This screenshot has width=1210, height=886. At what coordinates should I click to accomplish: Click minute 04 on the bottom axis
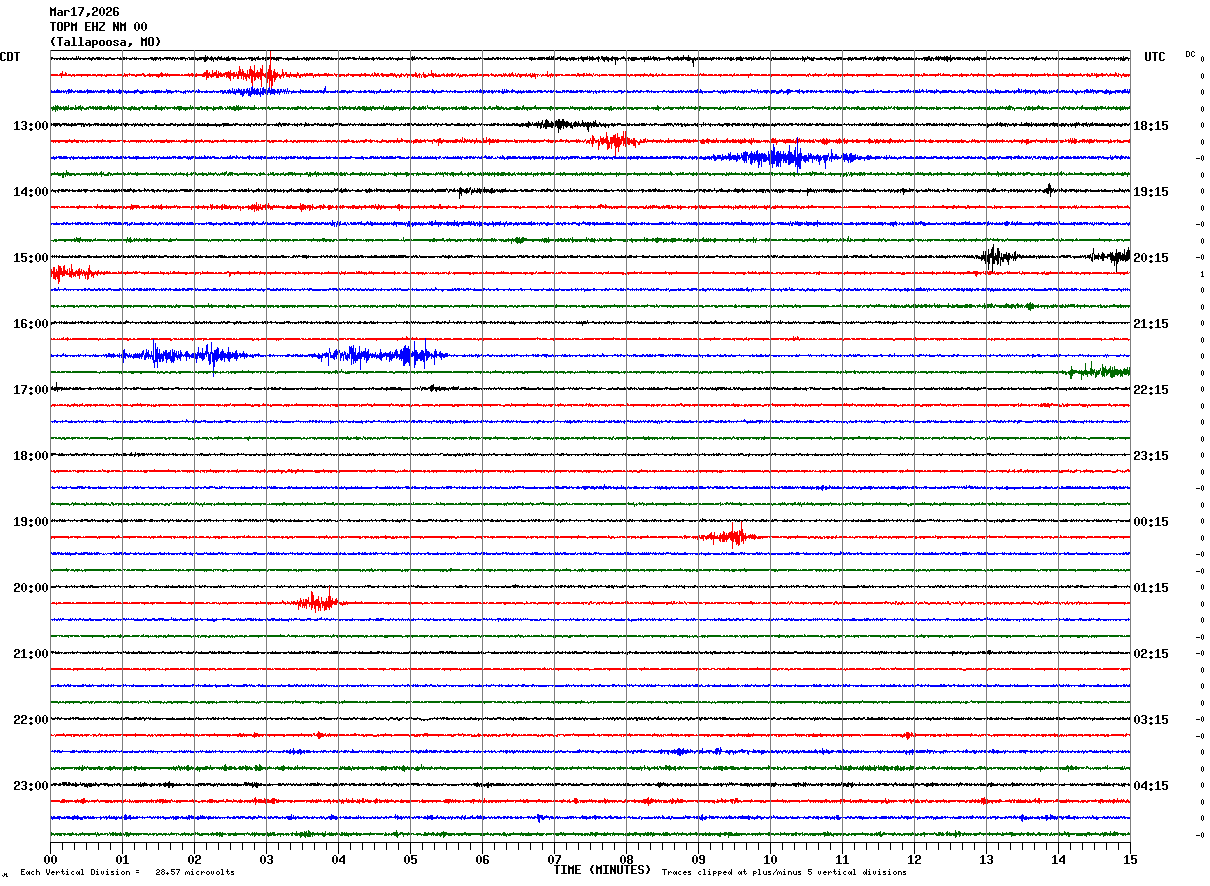339,859
